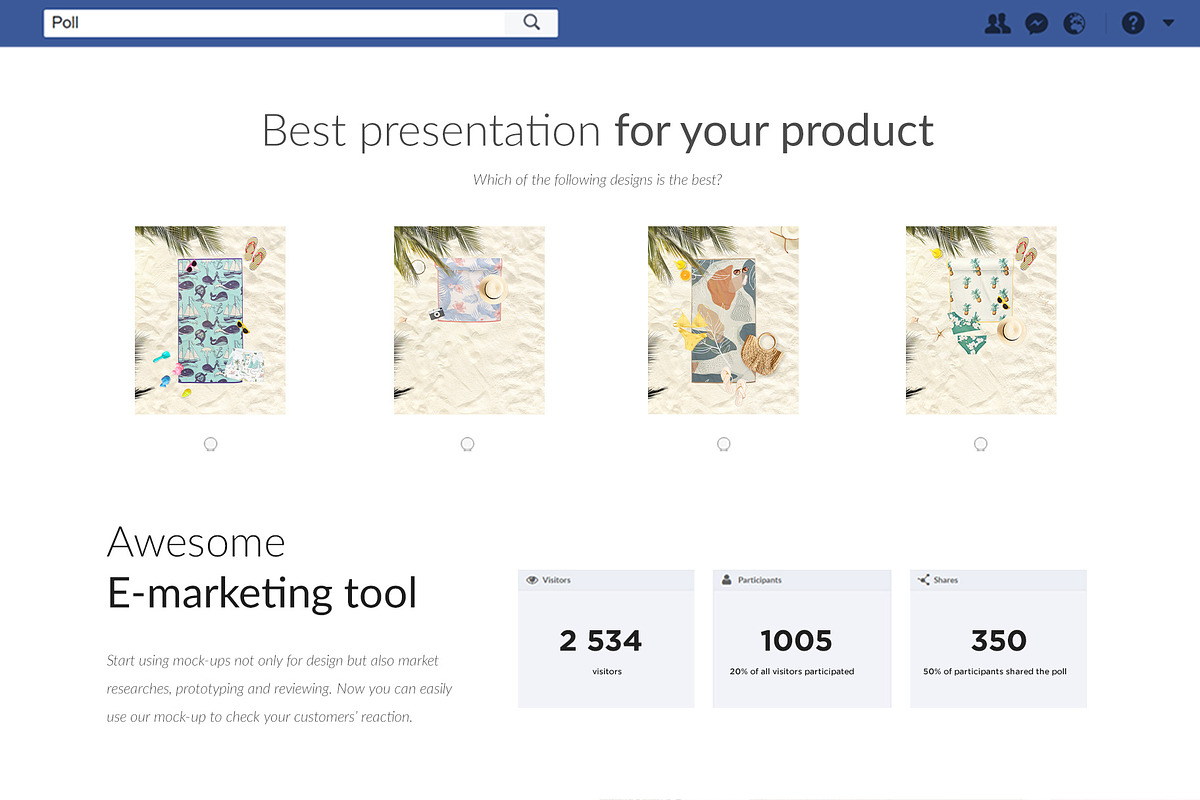Open the globe notifications icon

pos(1075,23)
